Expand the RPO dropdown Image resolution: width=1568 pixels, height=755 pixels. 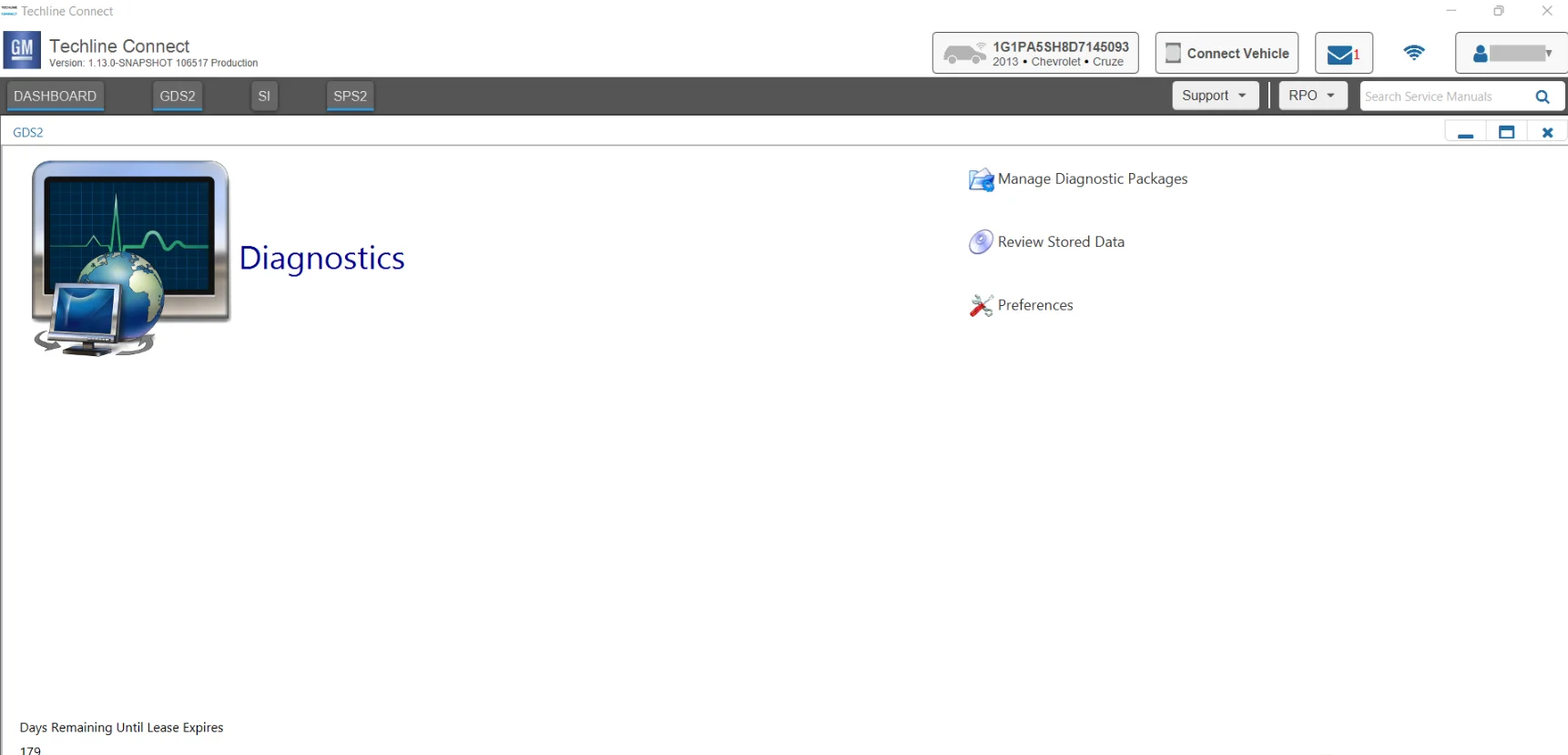point(1312,96)
